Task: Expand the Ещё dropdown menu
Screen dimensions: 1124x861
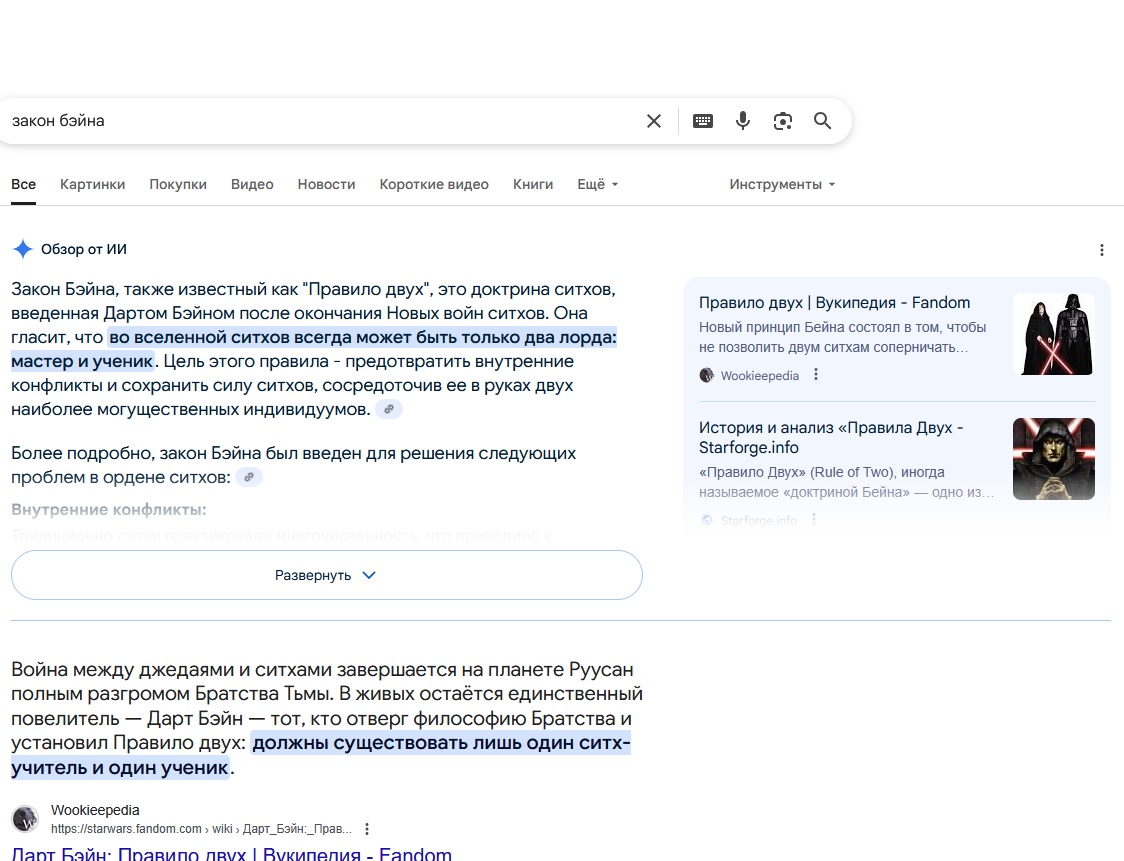Action: [x=598, y=184]
